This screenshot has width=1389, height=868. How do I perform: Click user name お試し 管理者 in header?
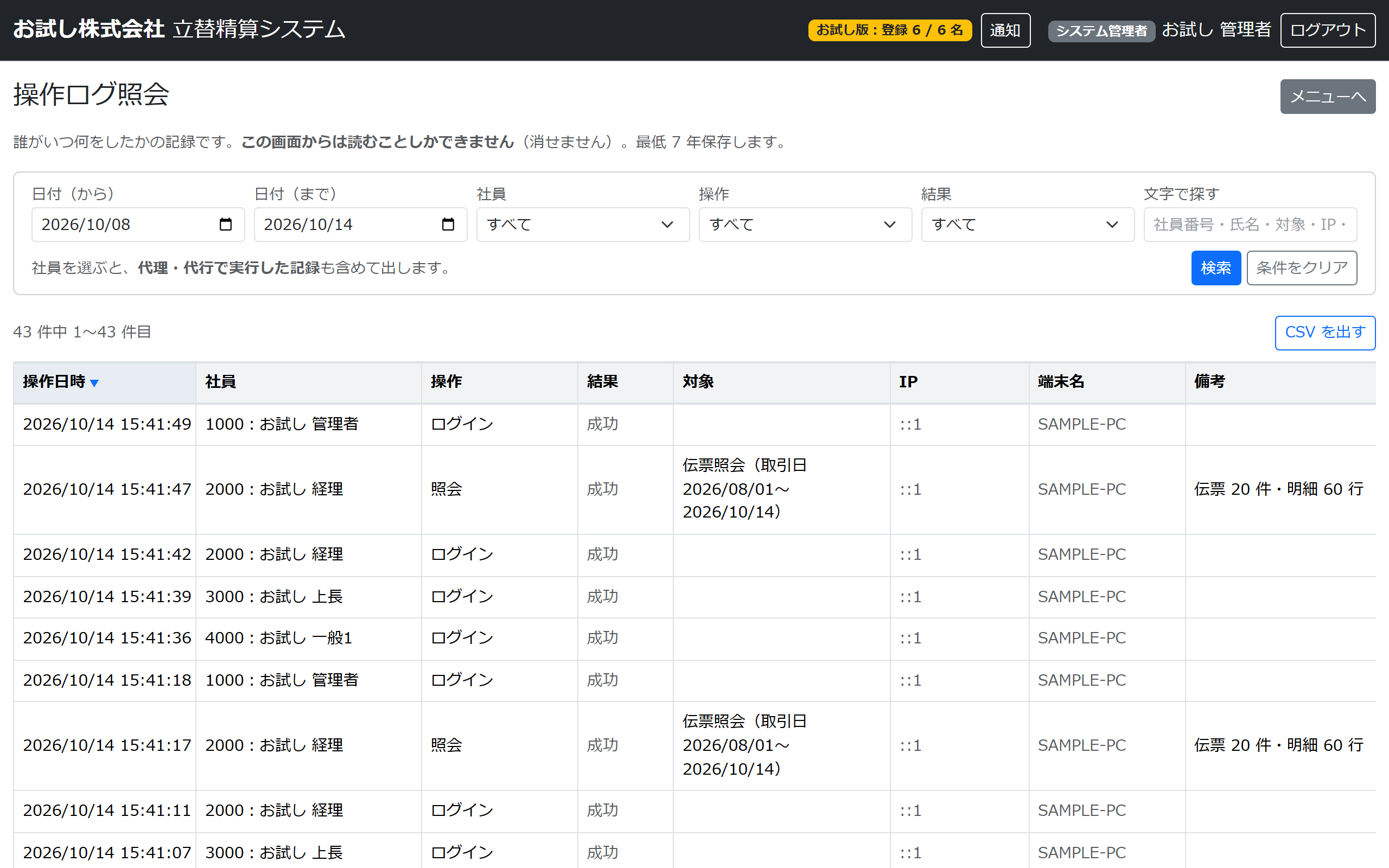pos(1216,29)
